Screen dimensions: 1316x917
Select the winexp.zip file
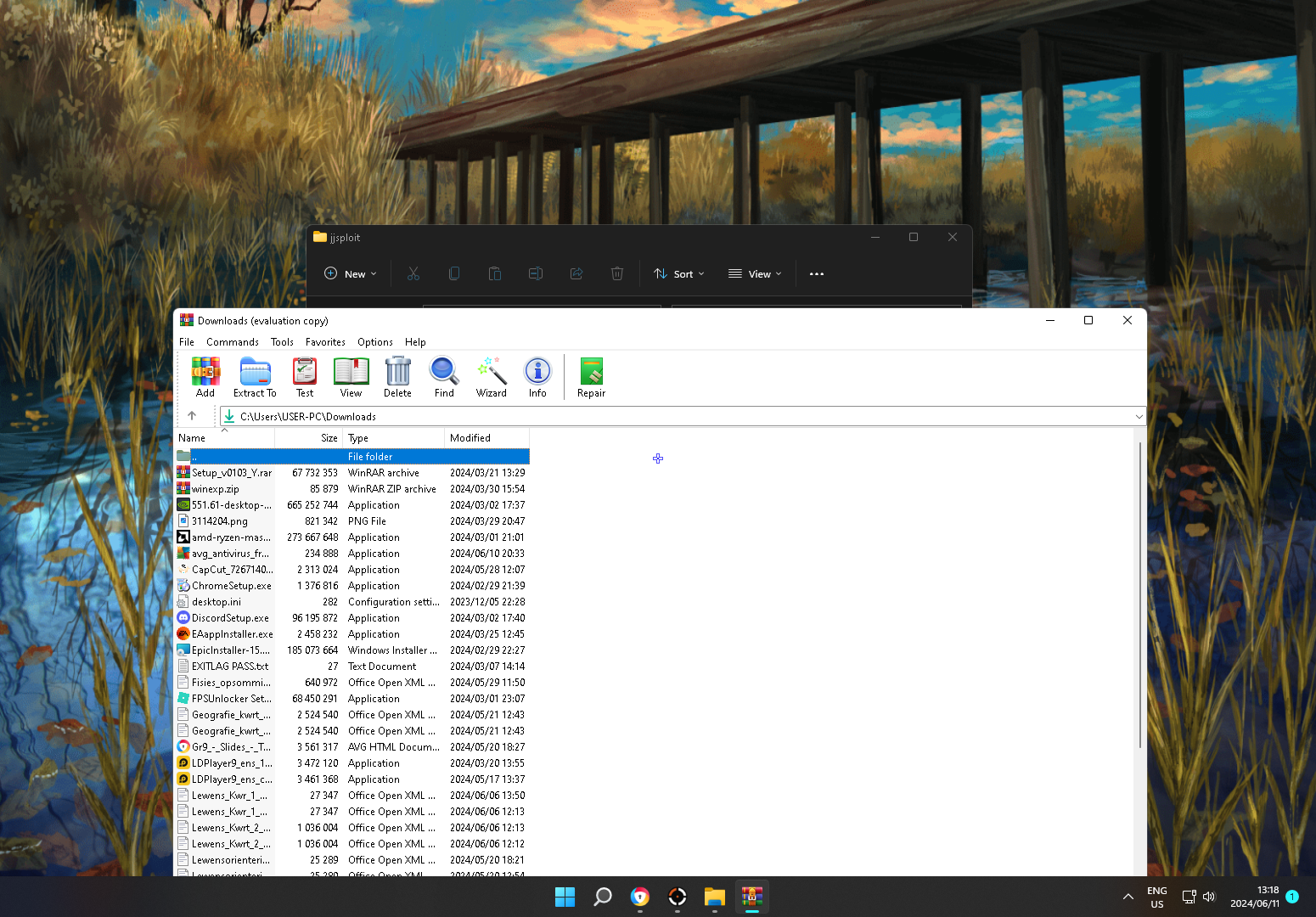(216, 489)
